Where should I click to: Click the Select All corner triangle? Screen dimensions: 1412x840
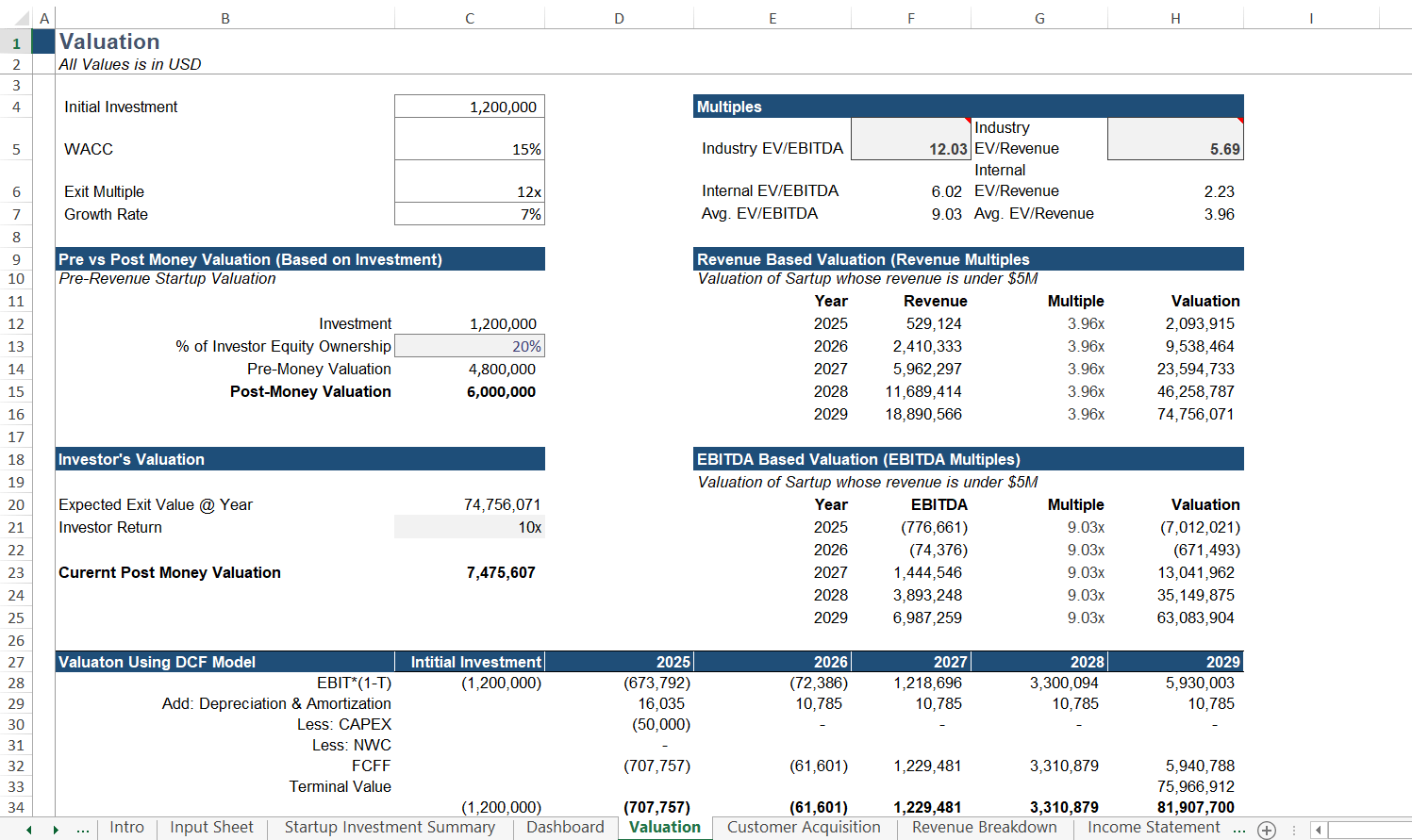point(23,19)
